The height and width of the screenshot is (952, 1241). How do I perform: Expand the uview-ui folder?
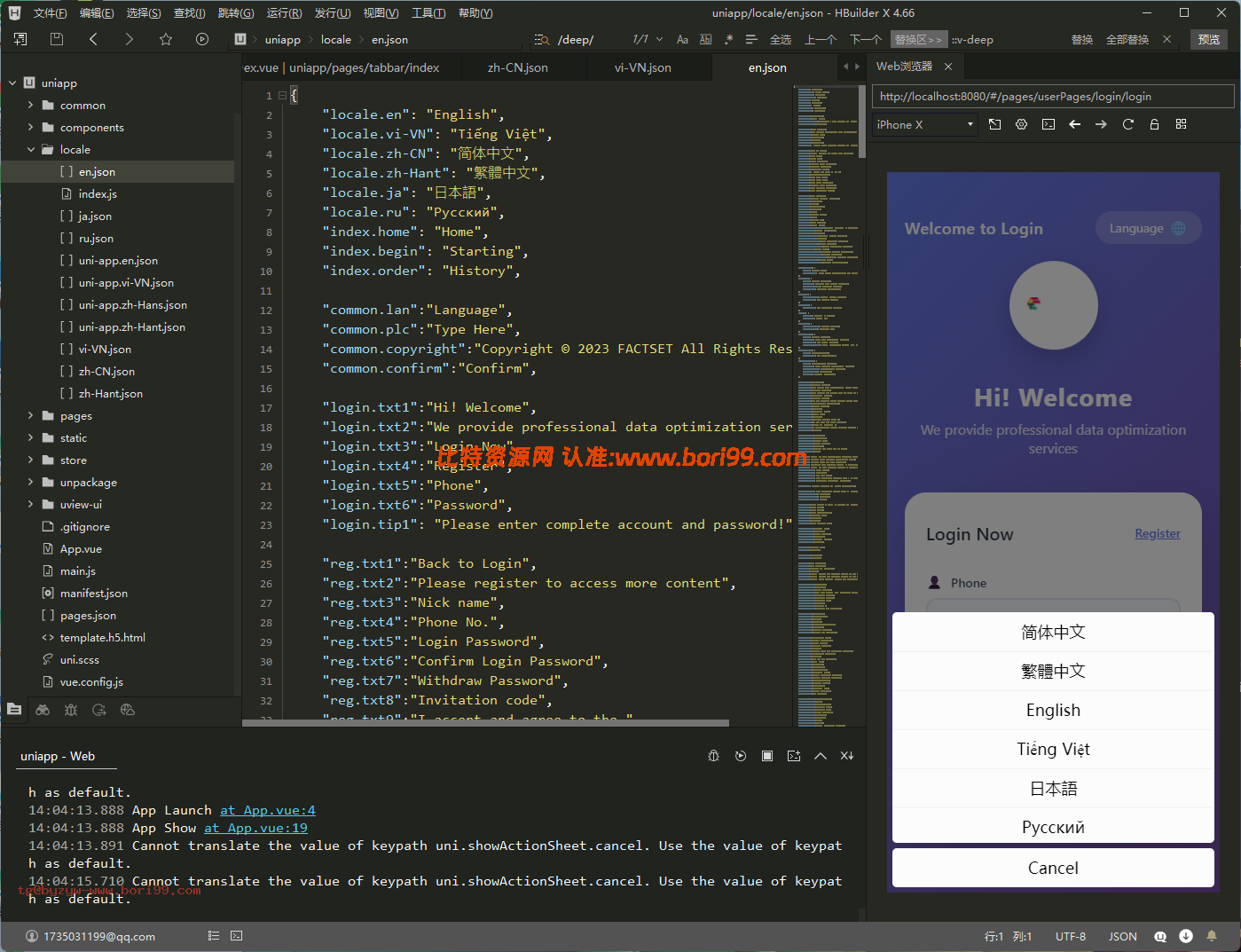click(31, 505)
